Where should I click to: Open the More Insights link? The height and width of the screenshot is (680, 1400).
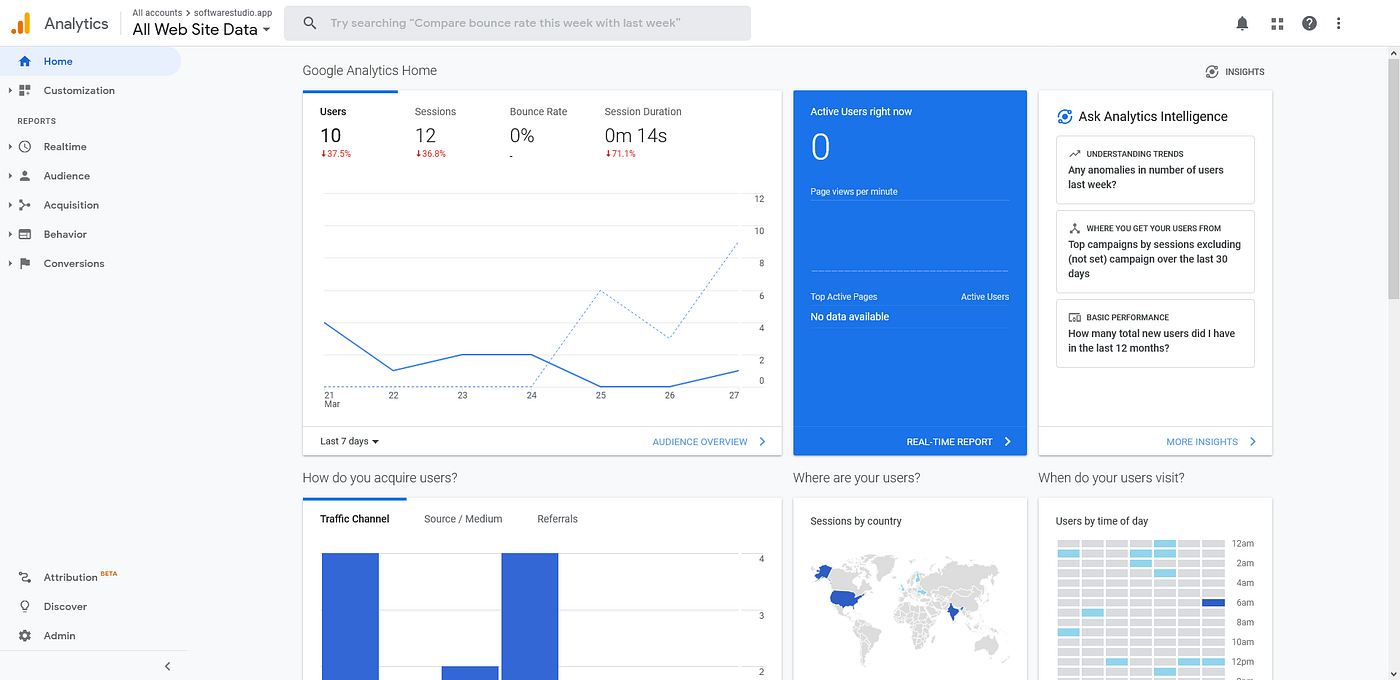tap(1211, 441)
